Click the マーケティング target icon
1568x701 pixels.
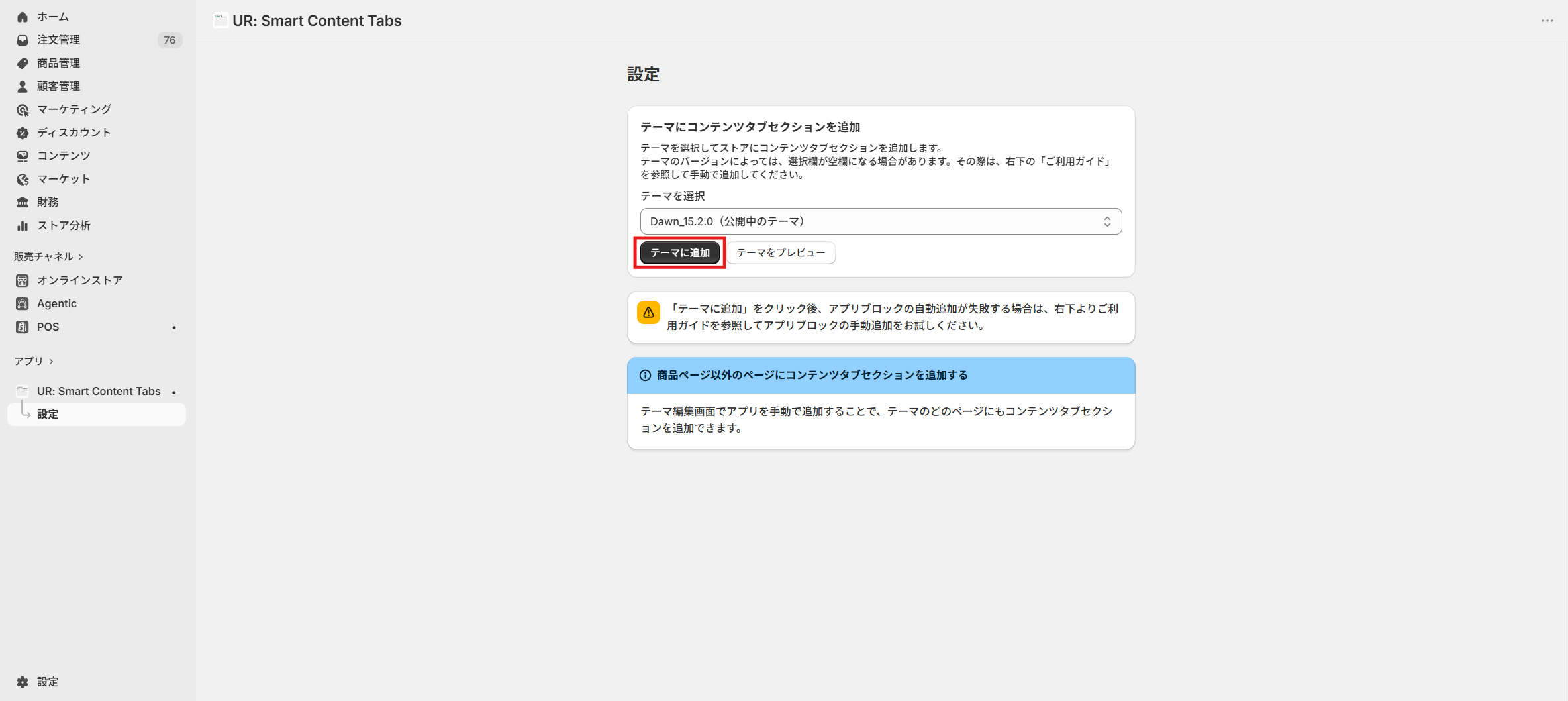(x=23, y=109)
